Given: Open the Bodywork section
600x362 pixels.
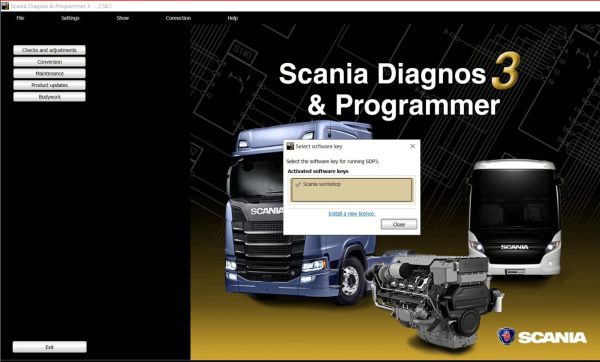Looking at the screenshot, I should [49, 97].
